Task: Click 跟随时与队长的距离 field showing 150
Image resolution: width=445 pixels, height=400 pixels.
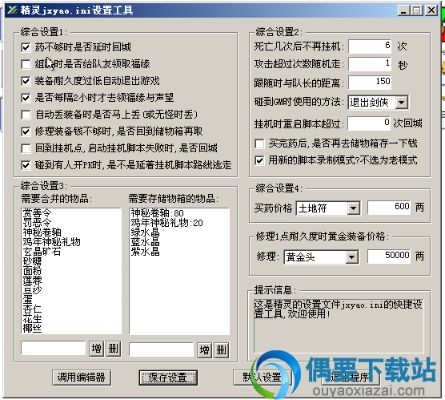Action: (370, 82)
